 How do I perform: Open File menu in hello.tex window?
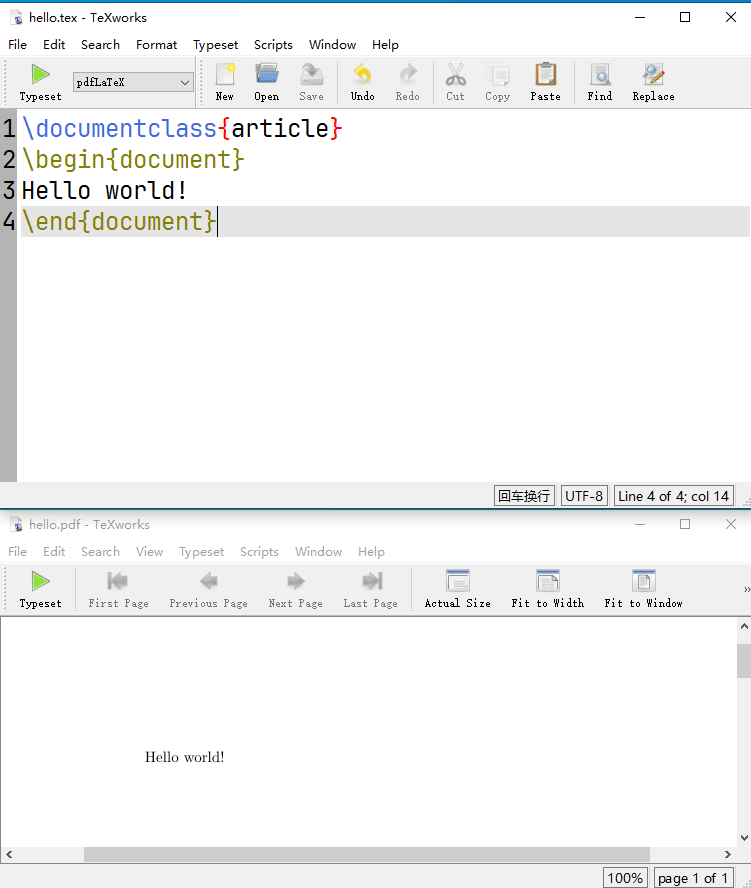click(x=18, y=45)
